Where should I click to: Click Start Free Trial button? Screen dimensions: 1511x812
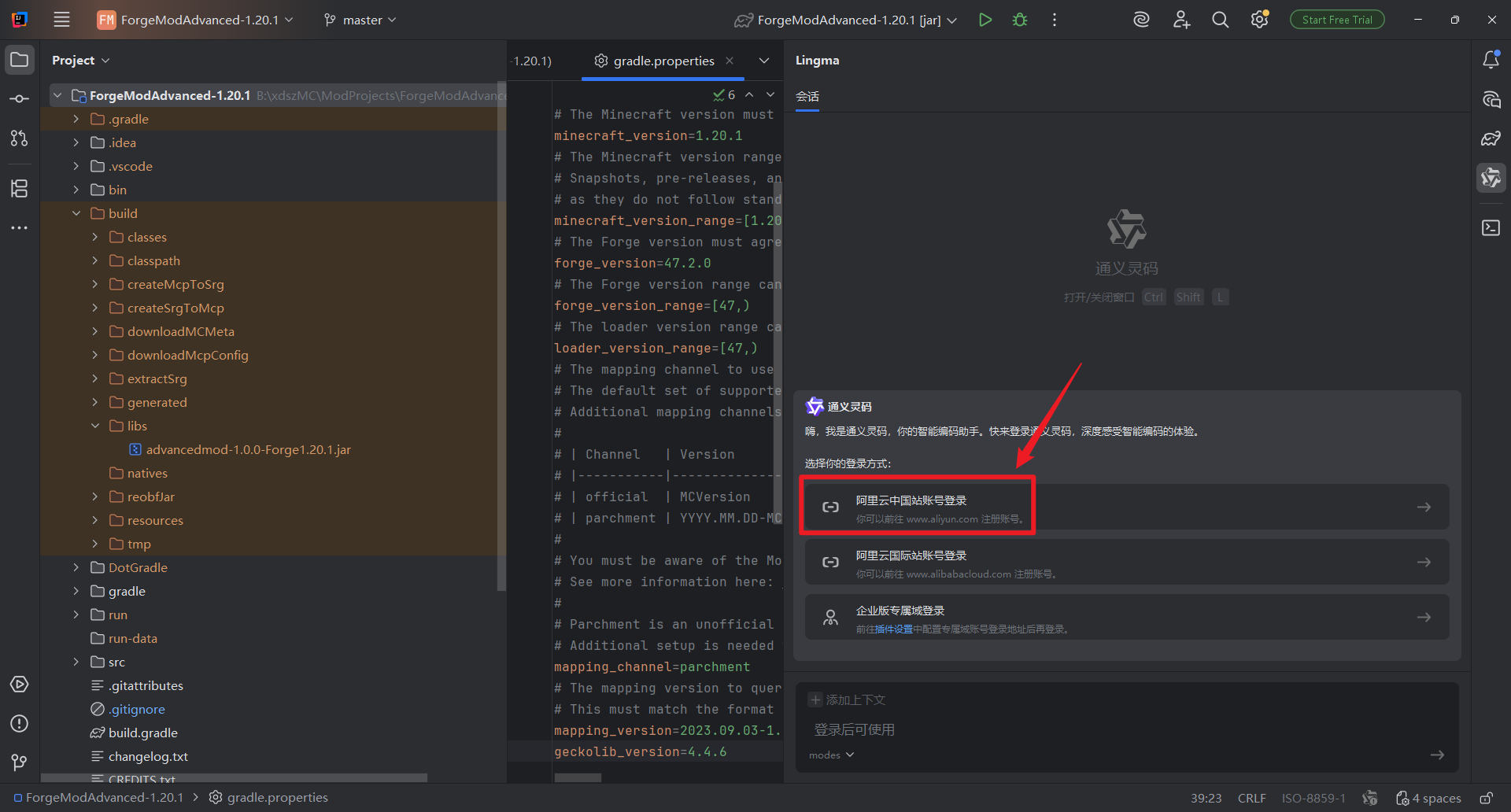[x=1336, y=20]
